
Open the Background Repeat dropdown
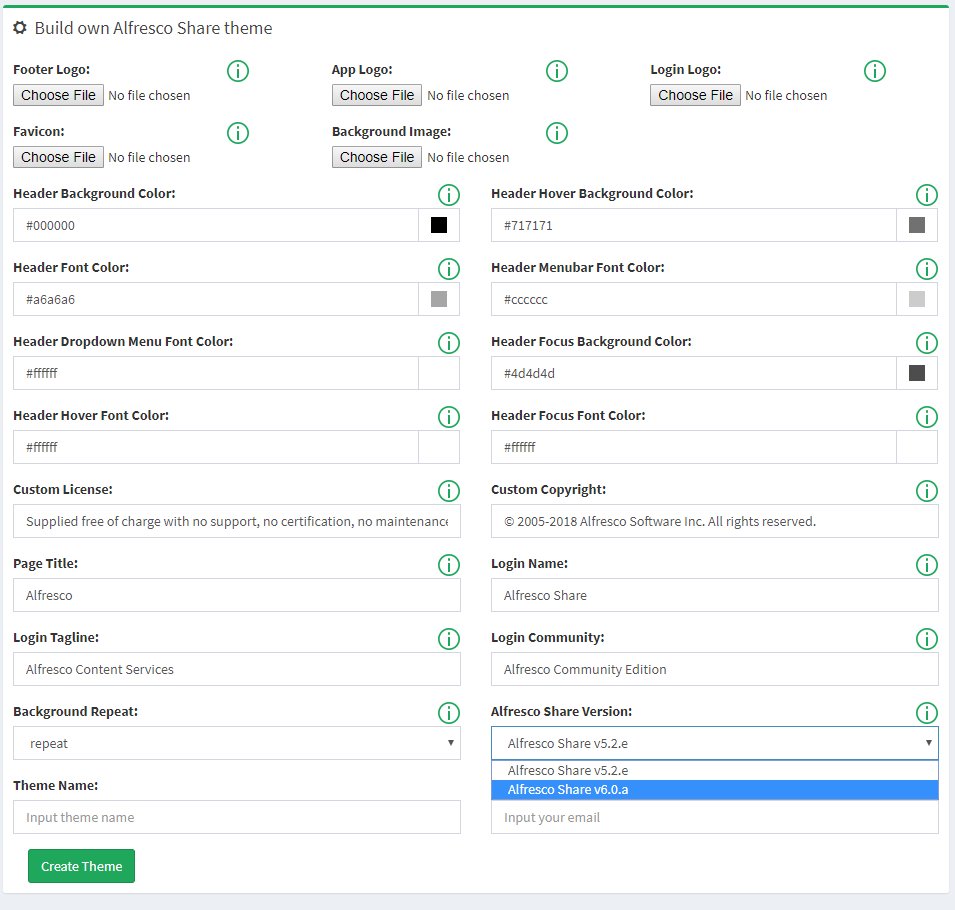(236, 743)
